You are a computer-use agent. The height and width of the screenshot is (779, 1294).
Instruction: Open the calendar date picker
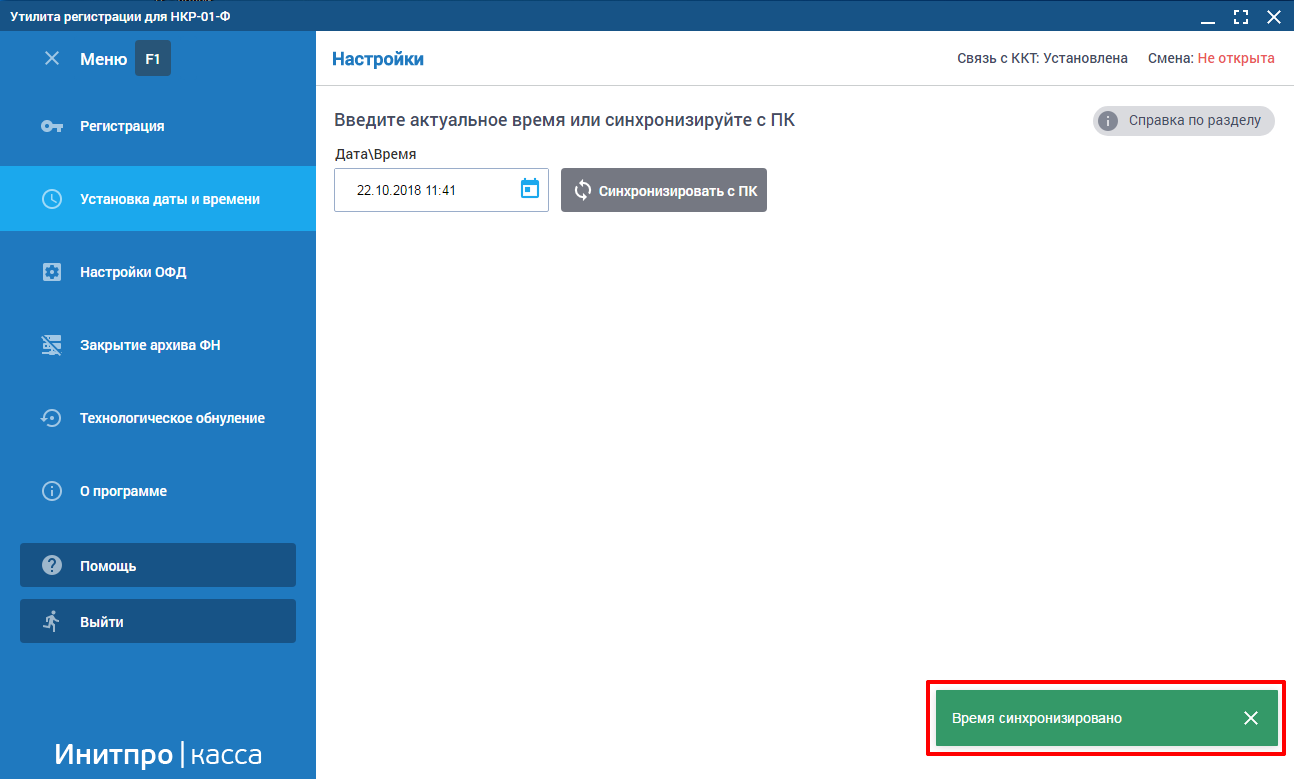pos(530,188)
